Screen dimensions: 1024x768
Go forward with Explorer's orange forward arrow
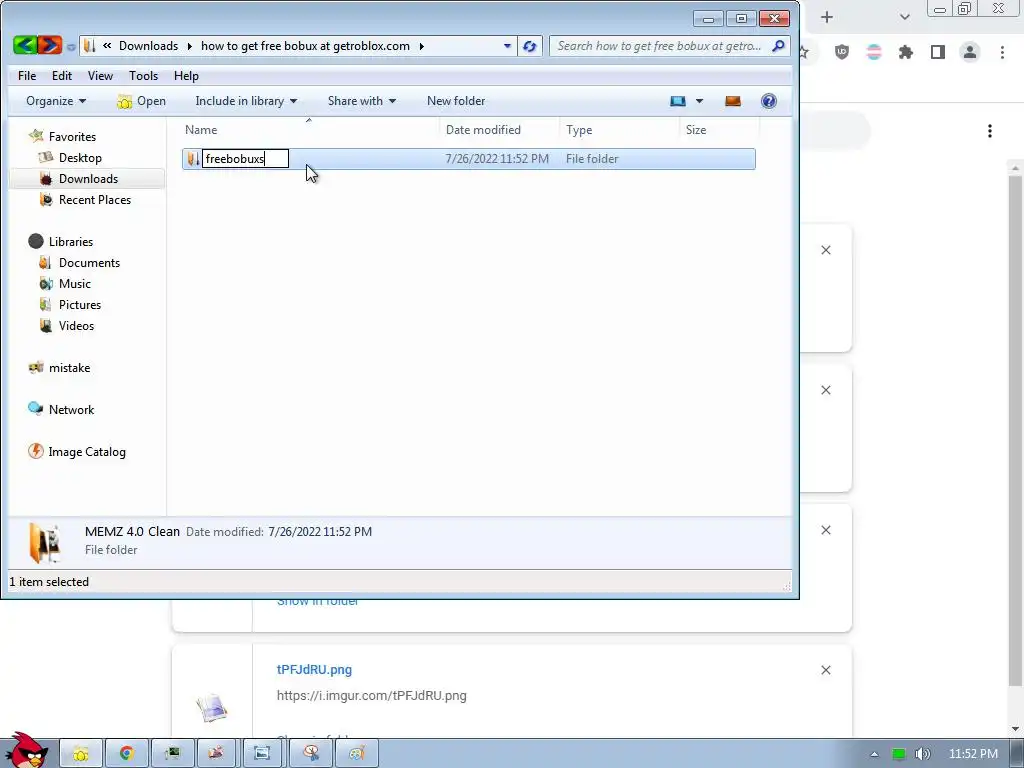(x=50, y=45)
